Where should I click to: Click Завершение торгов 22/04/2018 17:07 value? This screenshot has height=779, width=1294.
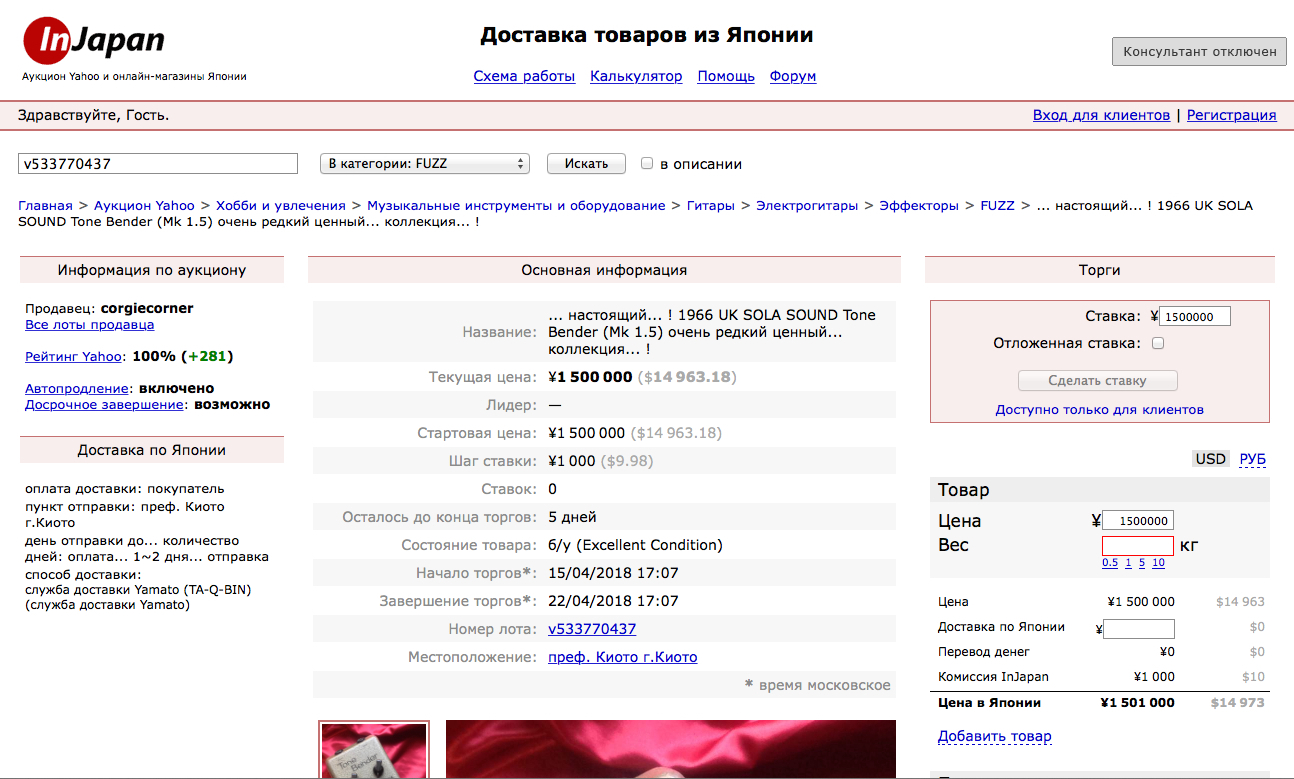613,601
